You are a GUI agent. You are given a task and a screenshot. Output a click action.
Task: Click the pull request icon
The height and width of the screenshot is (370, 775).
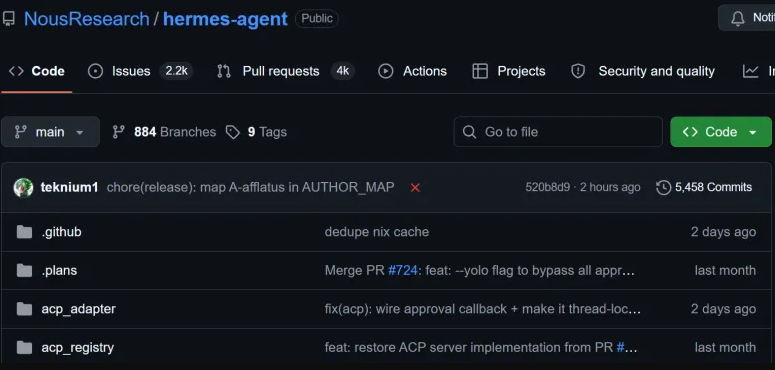click(x=224, y=71)
